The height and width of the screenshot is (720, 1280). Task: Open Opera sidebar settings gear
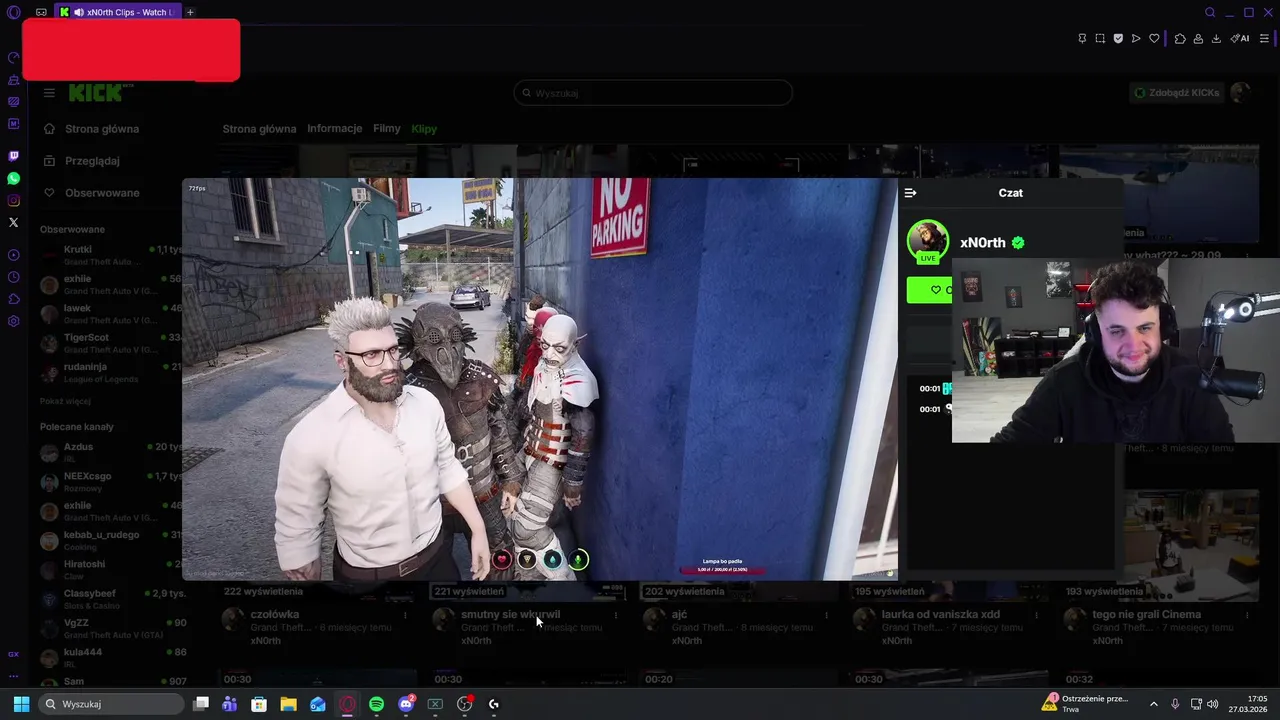pyautogui.click(x=14, y=321)
